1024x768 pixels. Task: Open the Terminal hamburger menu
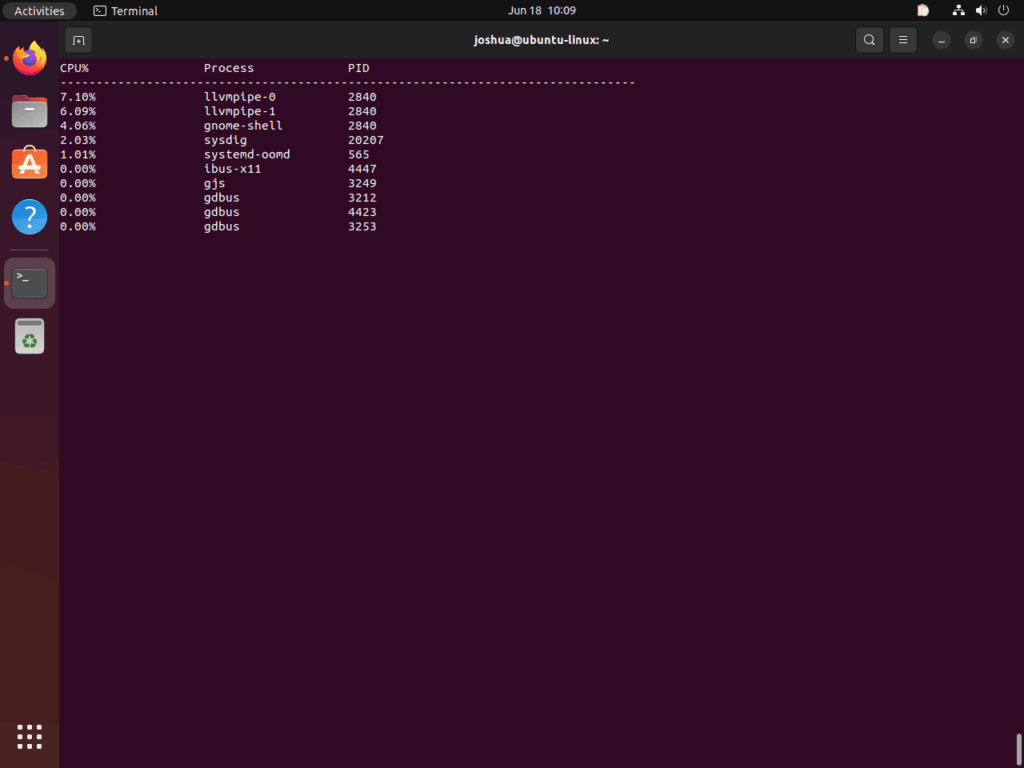click(x=903, y=40)
